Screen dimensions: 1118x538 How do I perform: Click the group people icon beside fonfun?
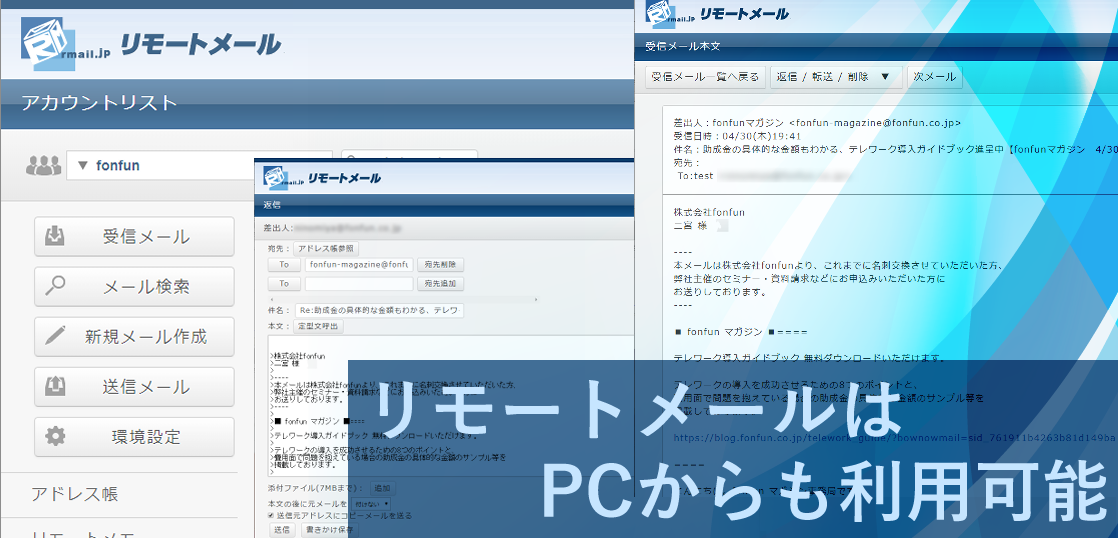pos(43,165)
